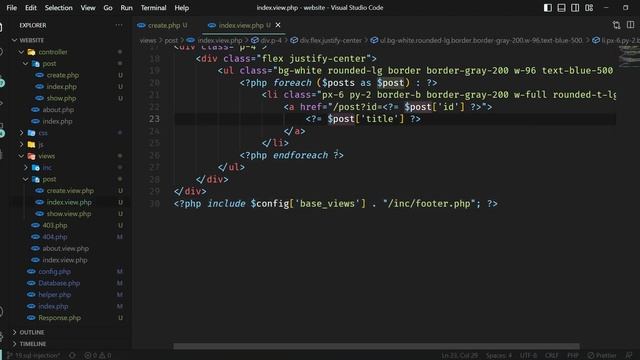640x360 pixels.
Task: Open show.view.php file
Action: click(69, 214)
